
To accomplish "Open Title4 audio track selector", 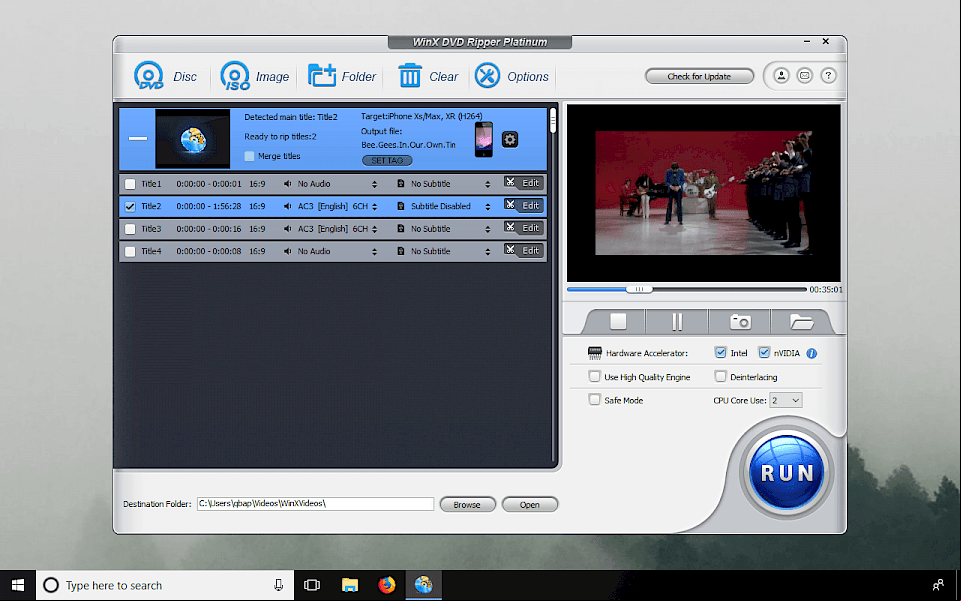I will click(374, 251).
